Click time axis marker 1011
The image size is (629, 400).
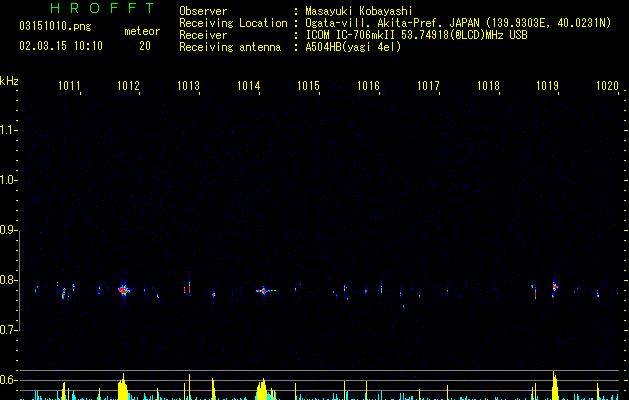(69, 86)
